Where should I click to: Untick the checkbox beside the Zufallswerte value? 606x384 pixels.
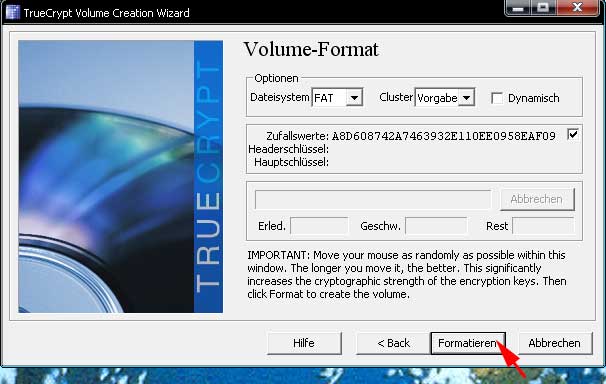(573, 135)
